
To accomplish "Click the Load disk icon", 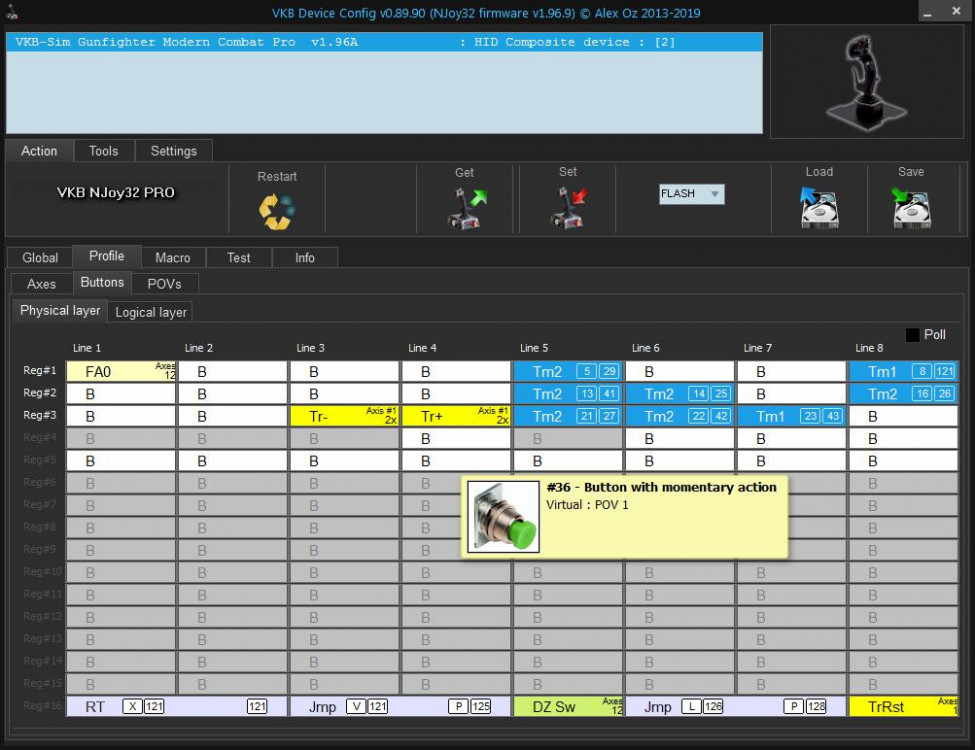I will (819, 208).
